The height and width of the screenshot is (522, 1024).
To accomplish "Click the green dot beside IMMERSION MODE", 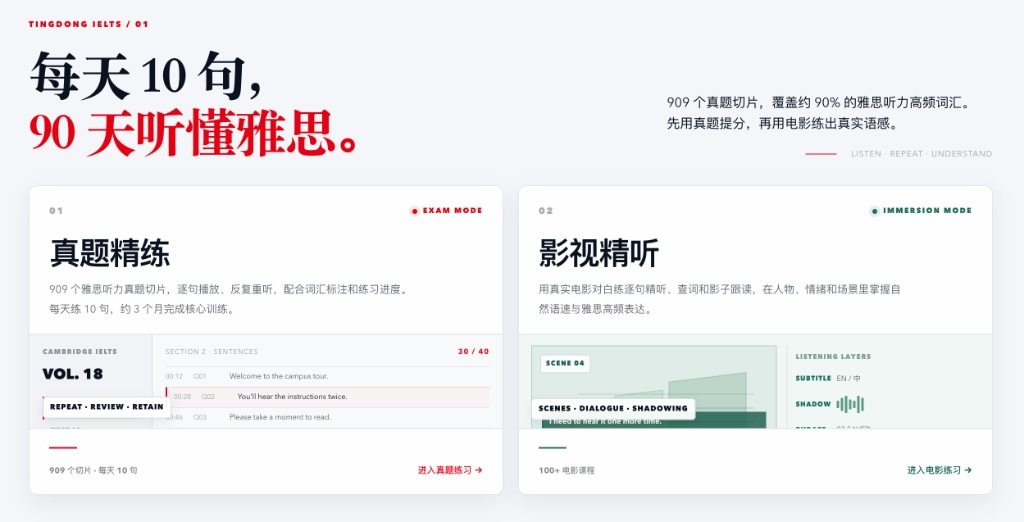I will tap(874, 211).
